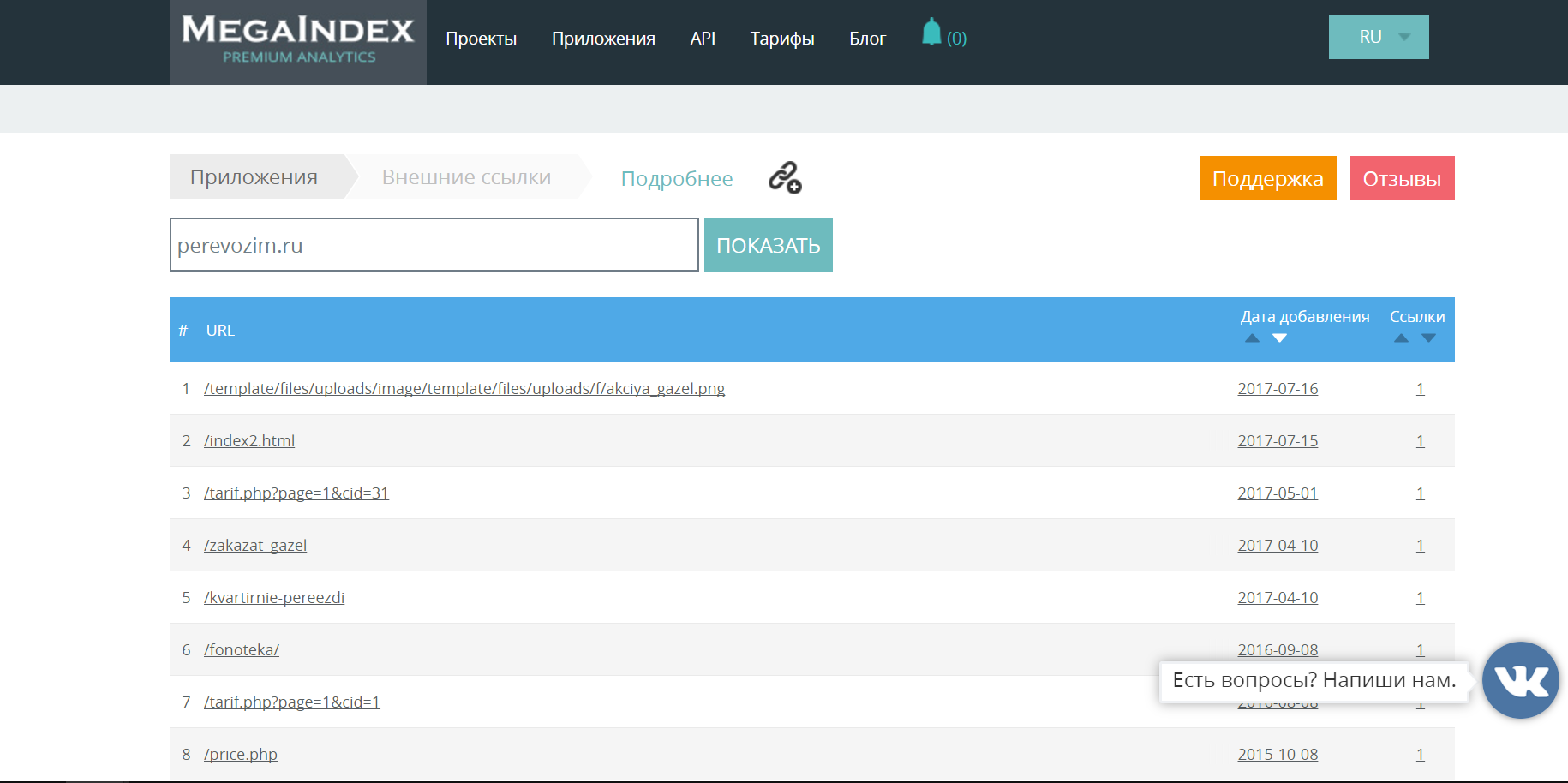This screenshot has width=1568, height=783.
Task: Open the RU language dropdown
Action: [x=1379, y=37]
